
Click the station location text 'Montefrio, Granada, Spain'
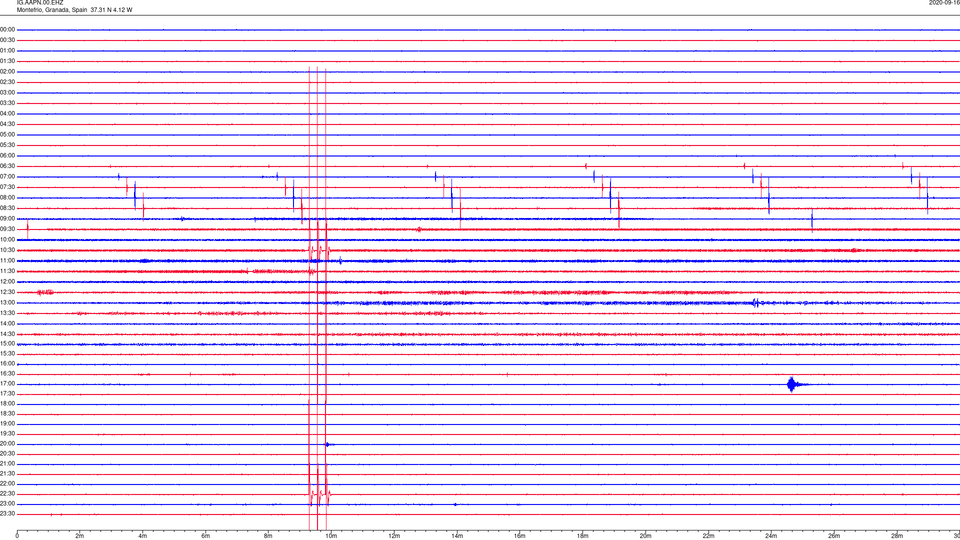[52, 10]
